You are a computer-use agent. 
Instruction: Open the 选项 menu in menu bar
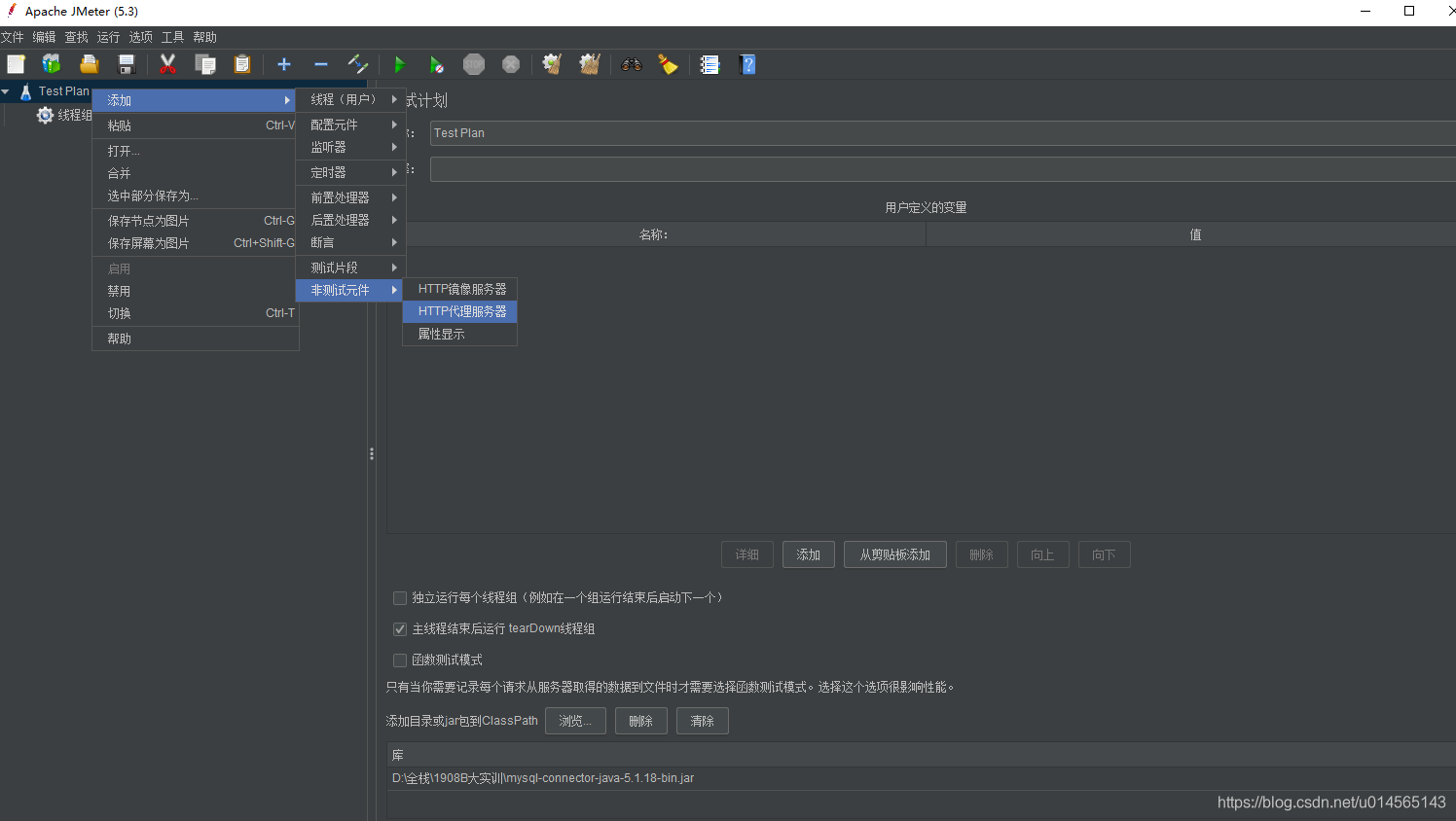pos(140,37)
